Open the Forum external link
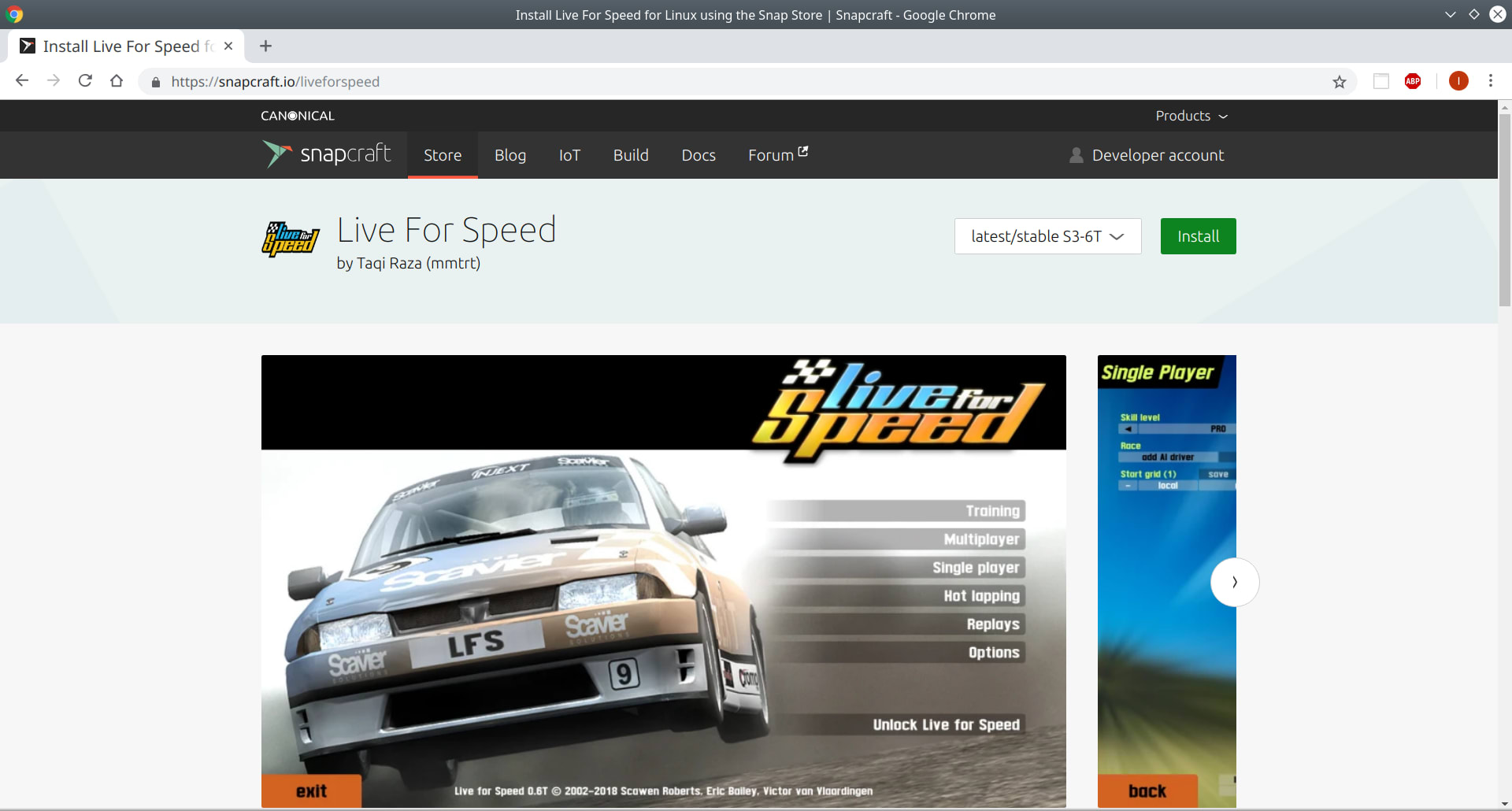The height and width of the screenshot is (811, 1512). 778,155
